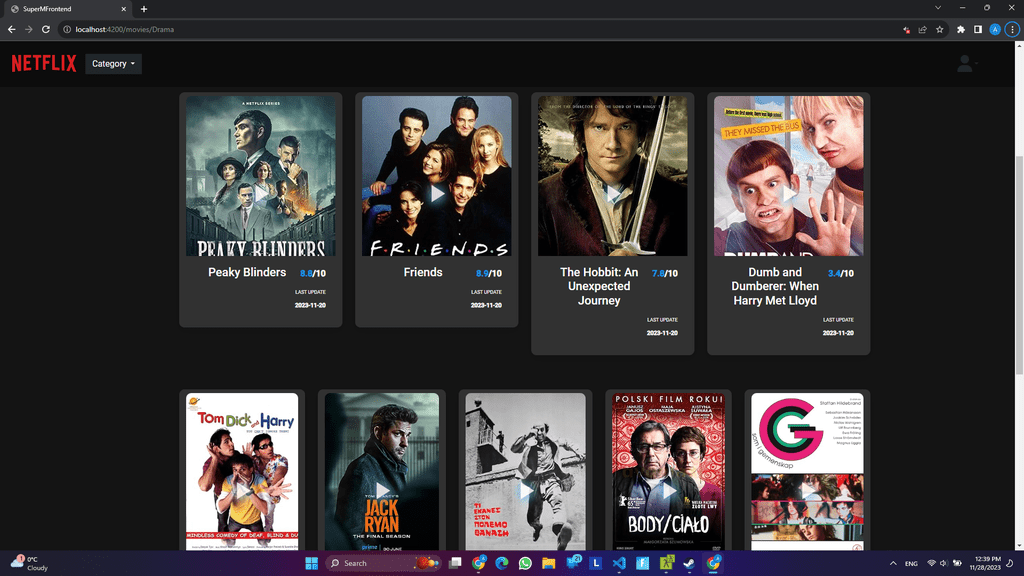Click the ENG language indicator
The image size is (1024, 576).
tap(911, 563)
